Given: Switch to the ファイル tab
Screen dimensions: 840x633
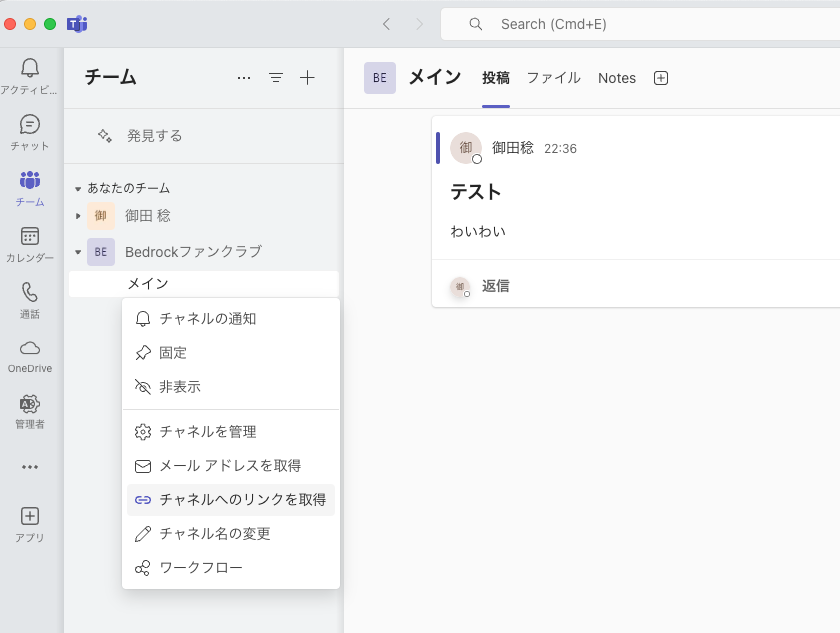Looking at the screenshot, I should point(554,77).
